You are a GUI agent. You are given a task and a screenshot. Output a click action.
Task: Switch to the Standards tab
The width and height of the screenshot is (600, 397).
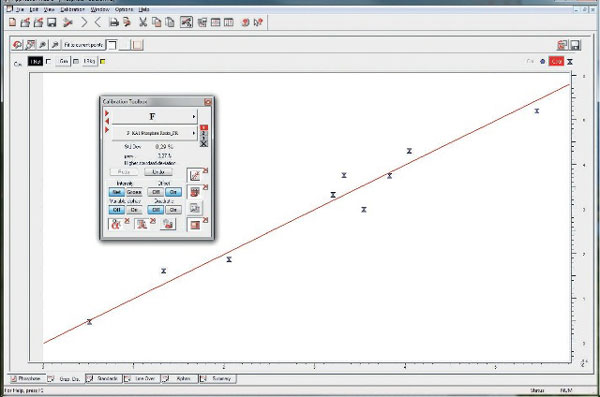[104, 379]
